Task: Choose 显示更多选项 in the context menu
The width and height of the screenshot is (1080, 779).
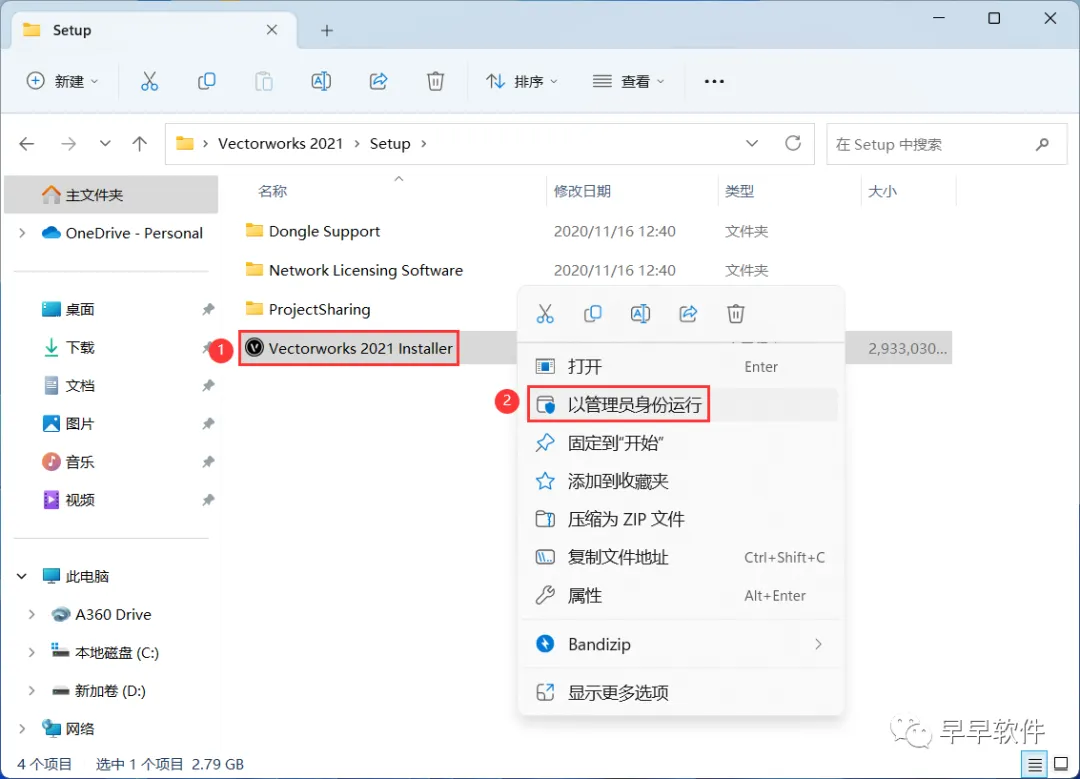Action: pyautogui.click(x=681, y=692)
